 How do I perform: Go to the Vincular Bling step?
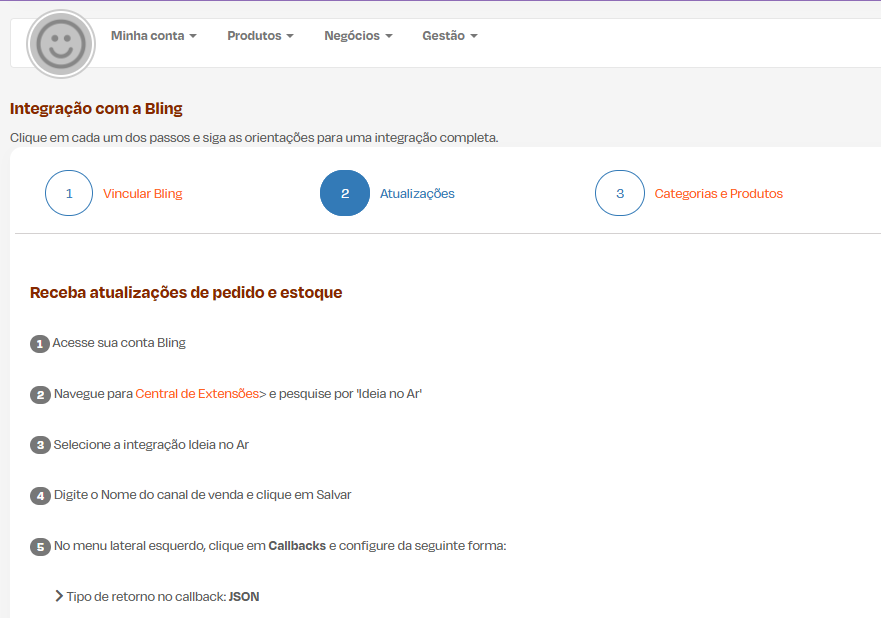tap(143, 194)
